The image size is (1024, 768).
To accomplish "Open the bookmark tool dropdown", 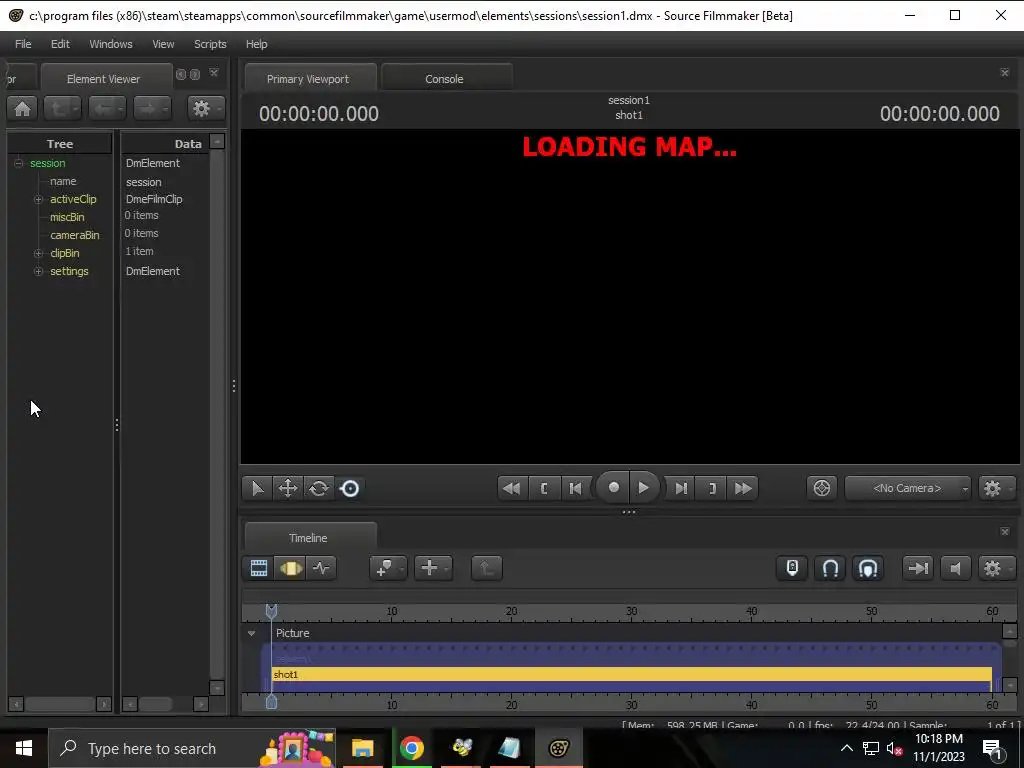I will click(x=388, y=568).
